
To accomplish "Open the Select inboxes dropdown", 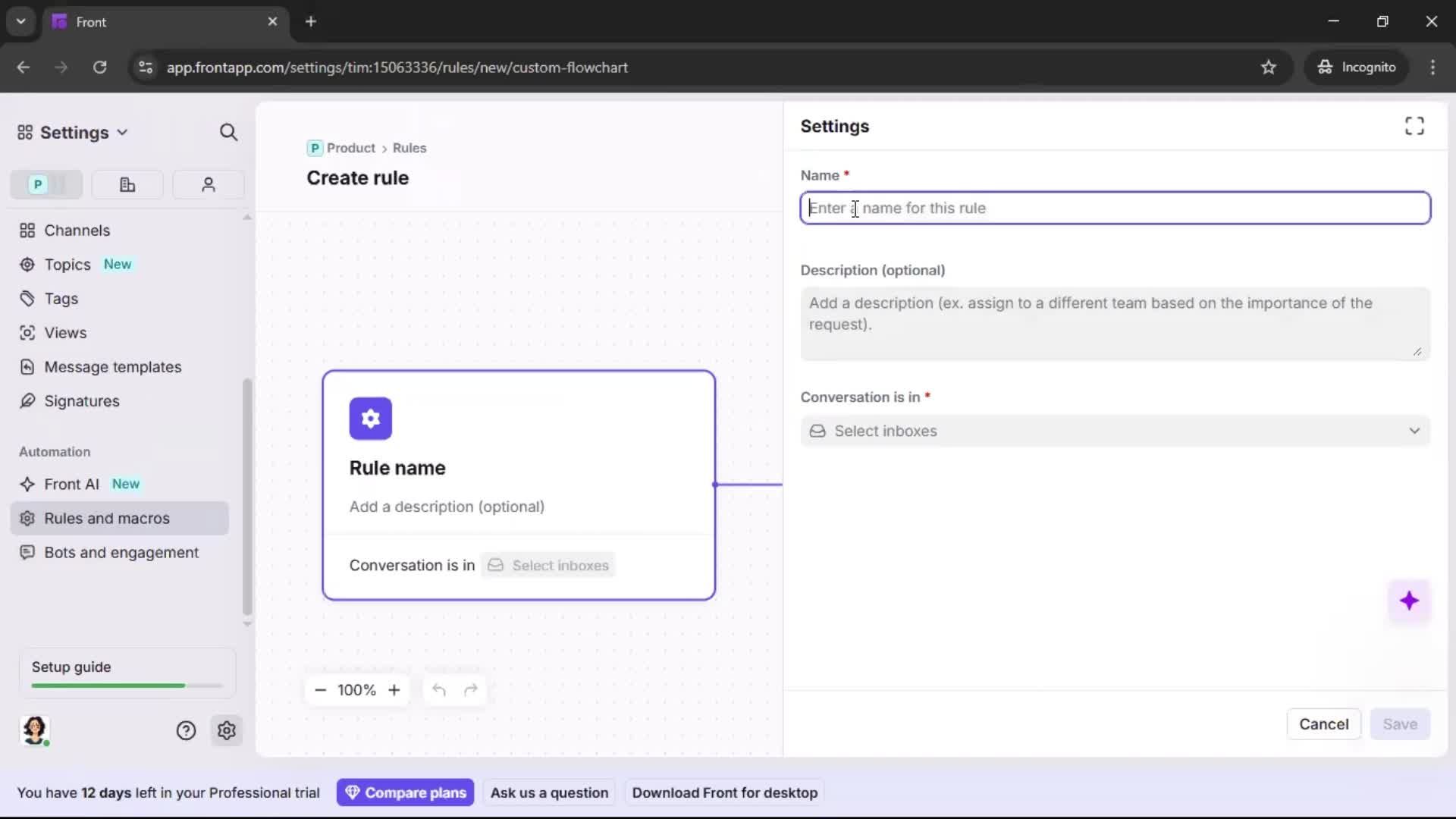I will [1115, 431].
